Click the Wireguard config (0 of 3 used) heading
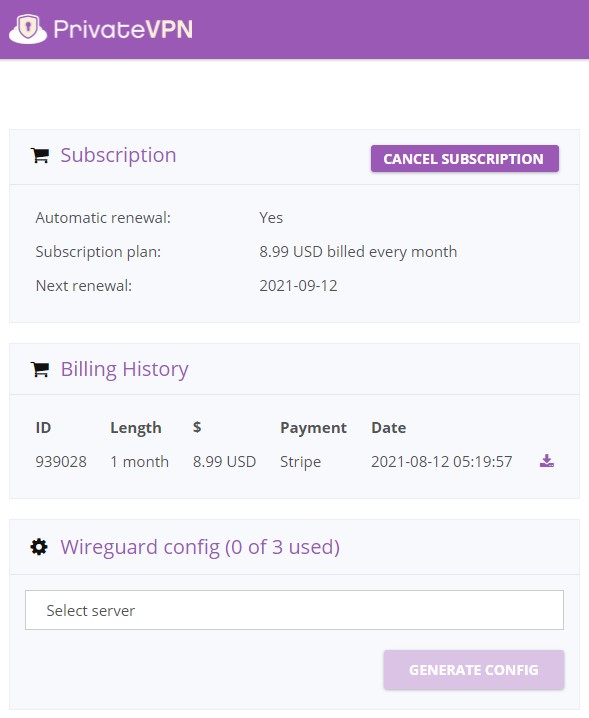589x718 pixels. pos(200,547)
